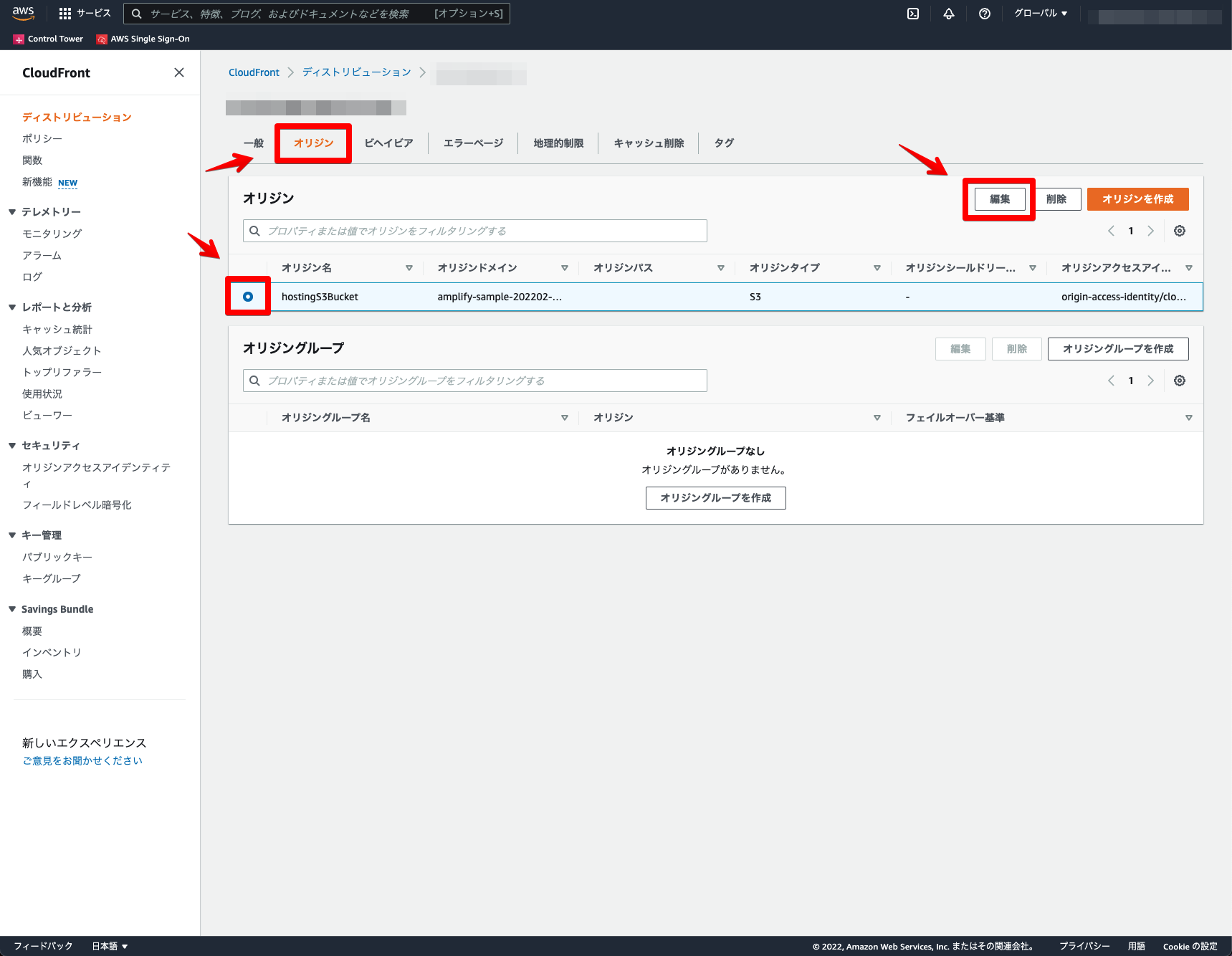Collapse the セキュリティ section
Screen dimensions: 1232x956
pos(12,446)
